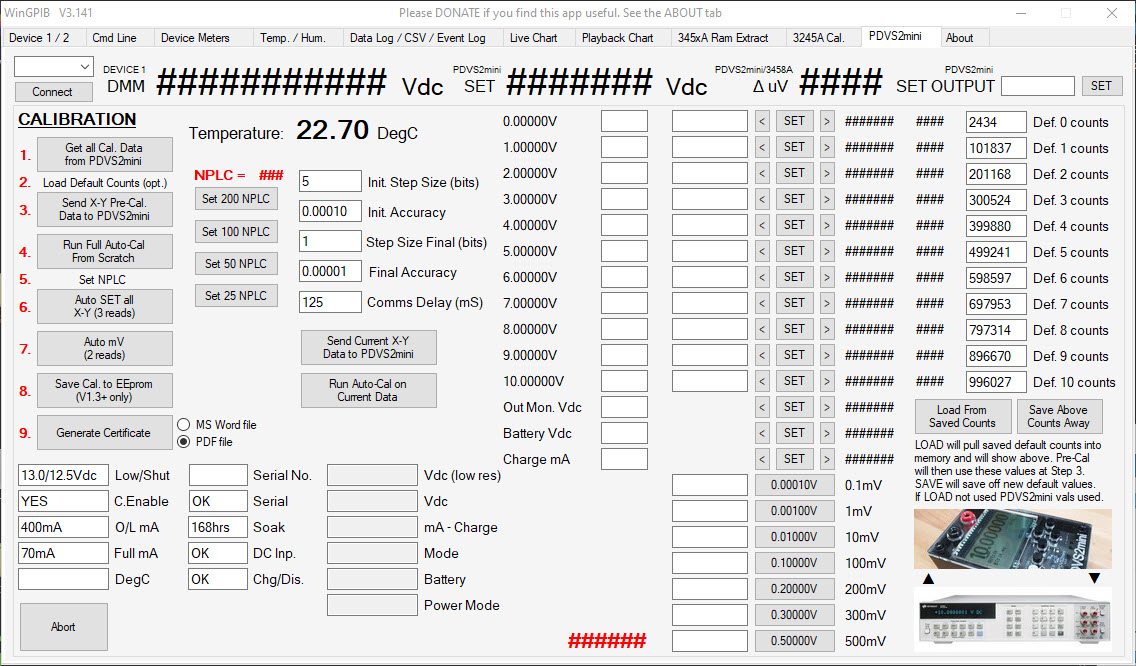Switch to the Live Chart tab
1136x666 pixels.
point(533,38)
